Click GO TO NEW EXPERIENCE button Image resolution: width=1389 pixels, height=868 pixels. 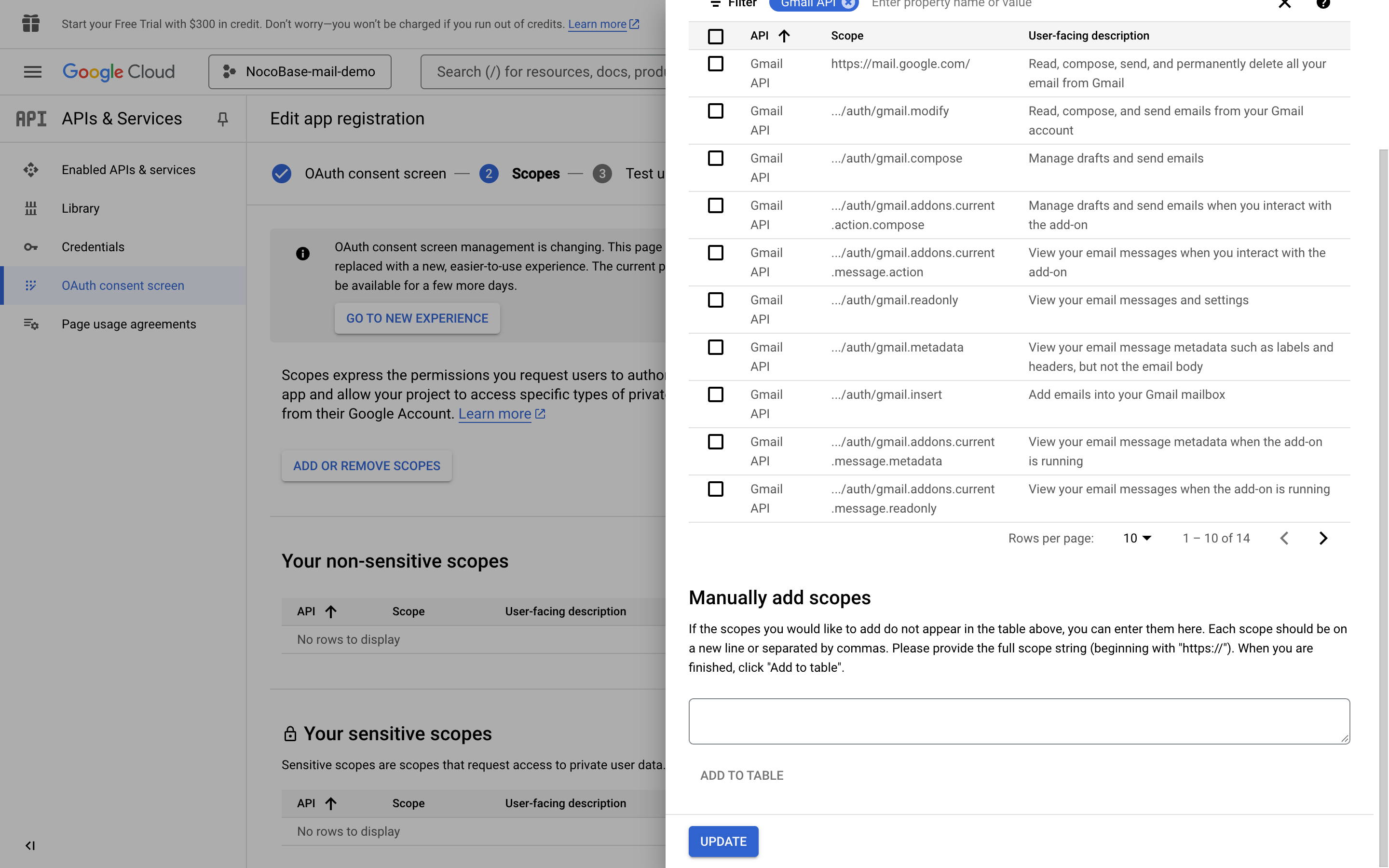417,318
